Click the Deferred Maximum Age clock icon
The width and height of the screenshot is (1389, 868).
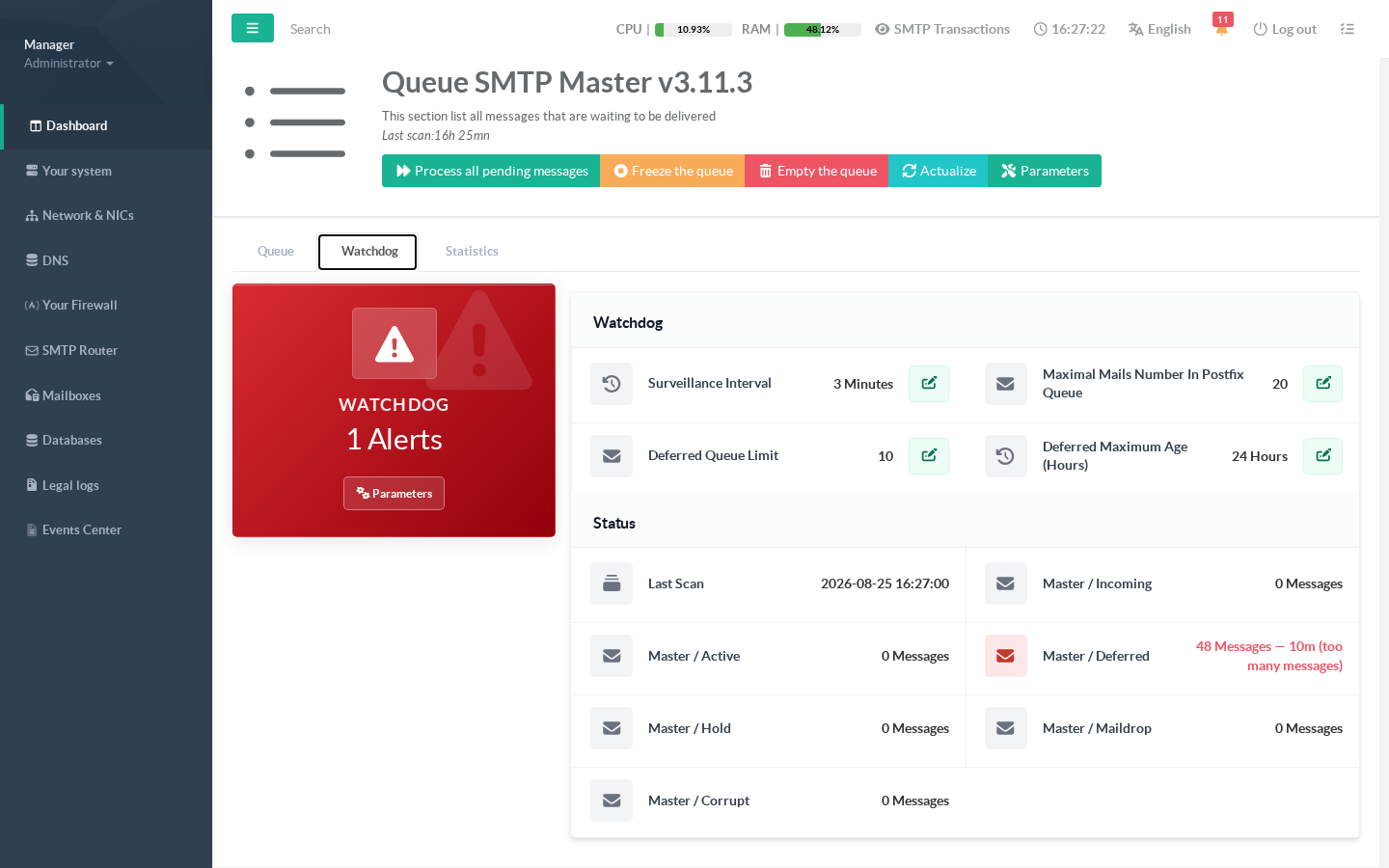tap(1005, 456)
